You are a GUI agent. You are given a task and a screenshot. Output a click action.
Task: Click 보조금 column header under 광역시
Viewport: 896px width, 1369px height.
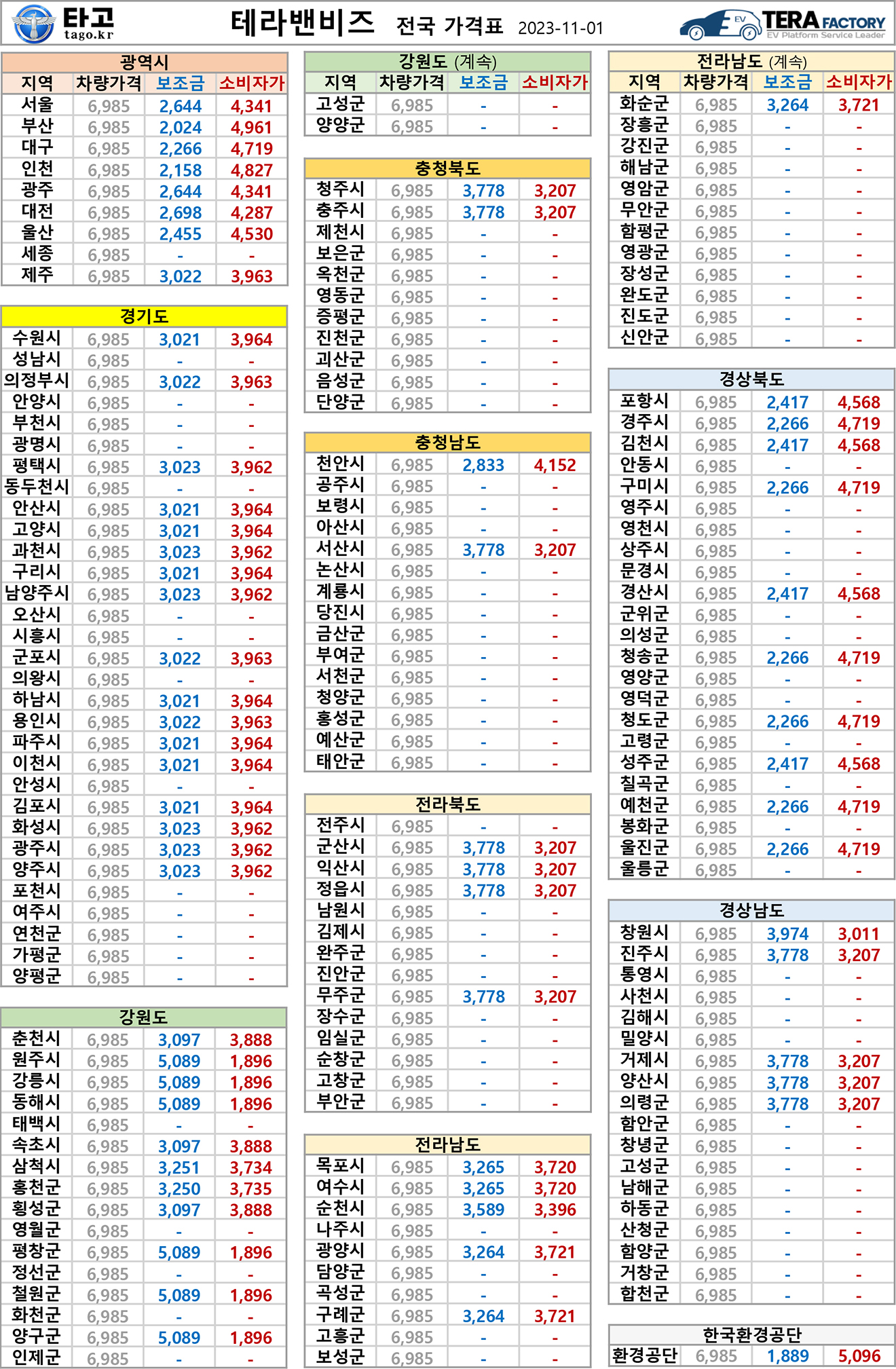click(181, 83)
